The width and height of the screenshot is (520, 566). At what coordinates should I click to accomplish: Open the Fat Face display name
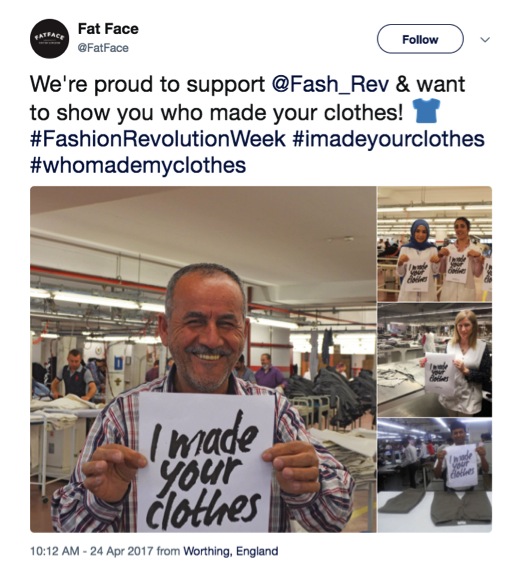(108, 29)
